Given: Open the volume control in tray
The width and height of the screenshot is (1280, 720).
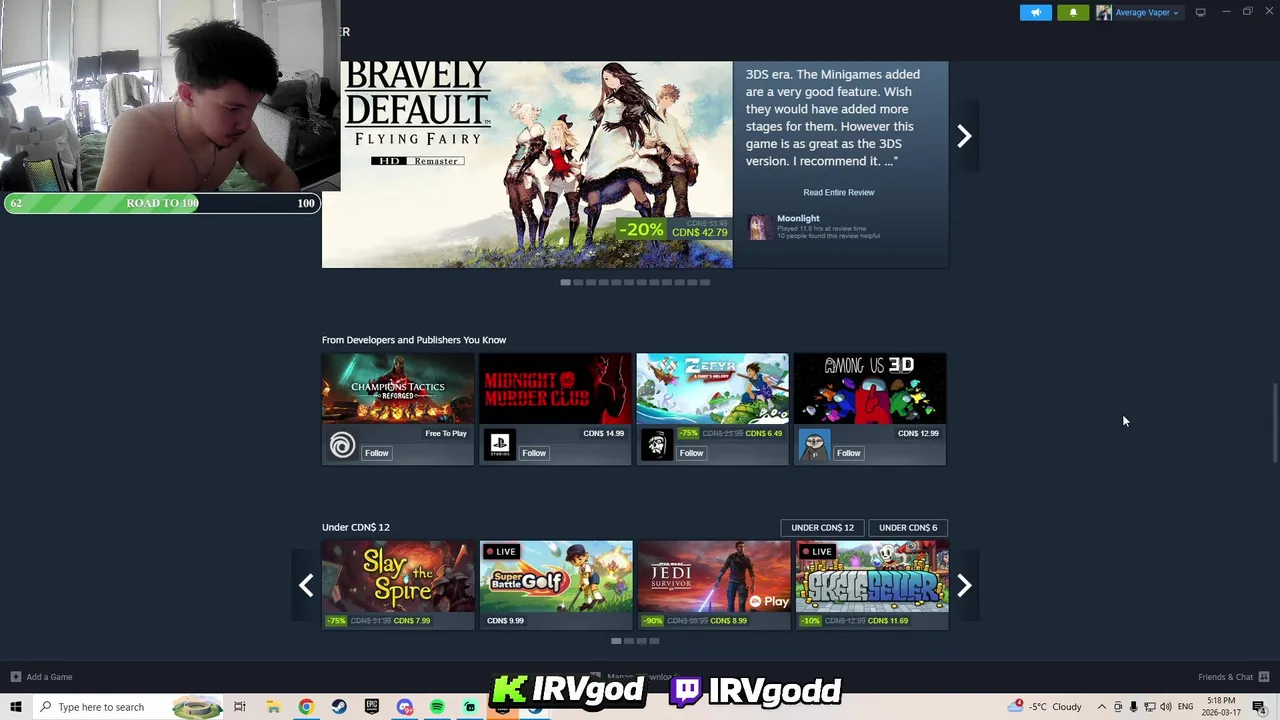Looking at the screenshot, I should coord(1165,707).
